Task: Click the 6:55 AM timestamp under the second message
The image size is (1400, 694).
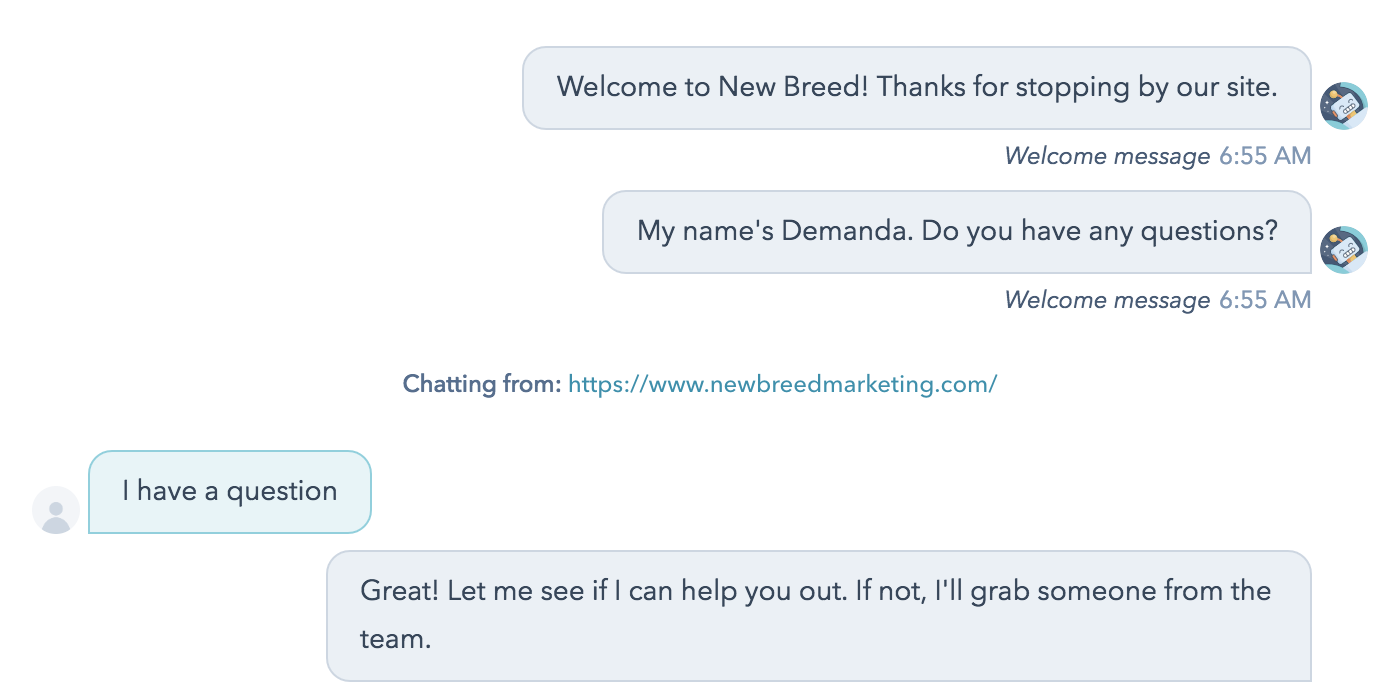Action: coord(1265,300)
